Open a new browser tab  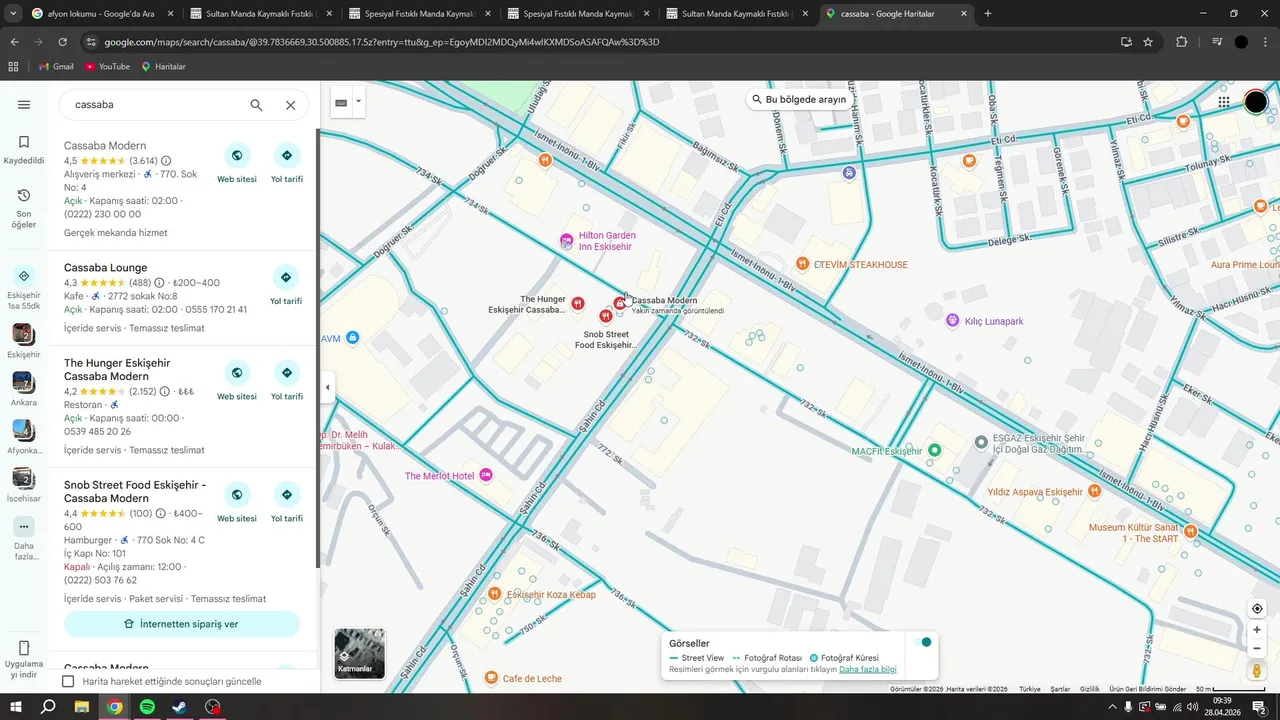pyautogui.click(x=988, y=14)
